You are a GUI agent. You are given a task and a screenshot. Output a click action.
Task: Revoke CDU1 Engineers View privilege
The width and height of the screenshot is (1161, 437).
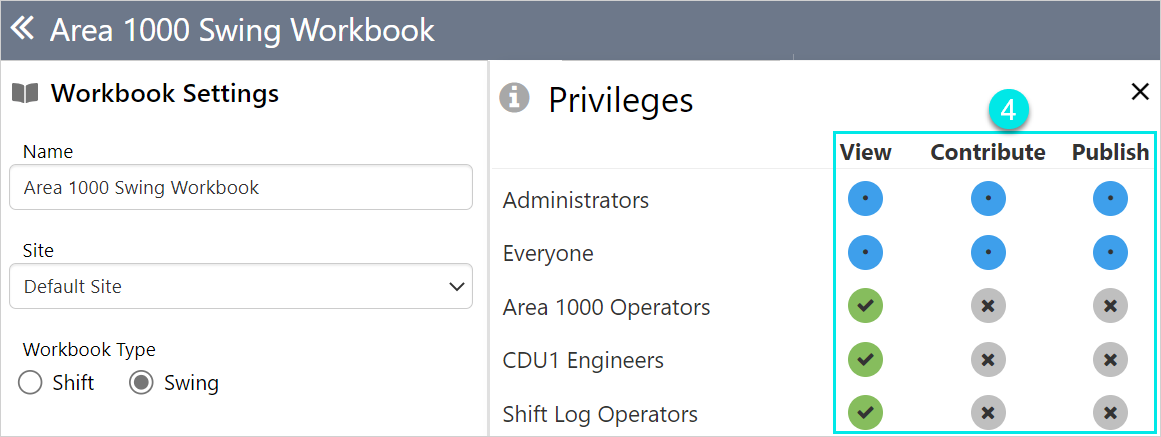[865, 360]
